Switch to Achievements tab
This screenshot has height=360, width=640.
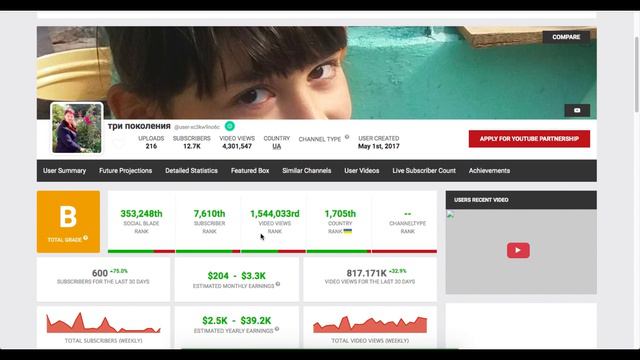pos(489,171)
